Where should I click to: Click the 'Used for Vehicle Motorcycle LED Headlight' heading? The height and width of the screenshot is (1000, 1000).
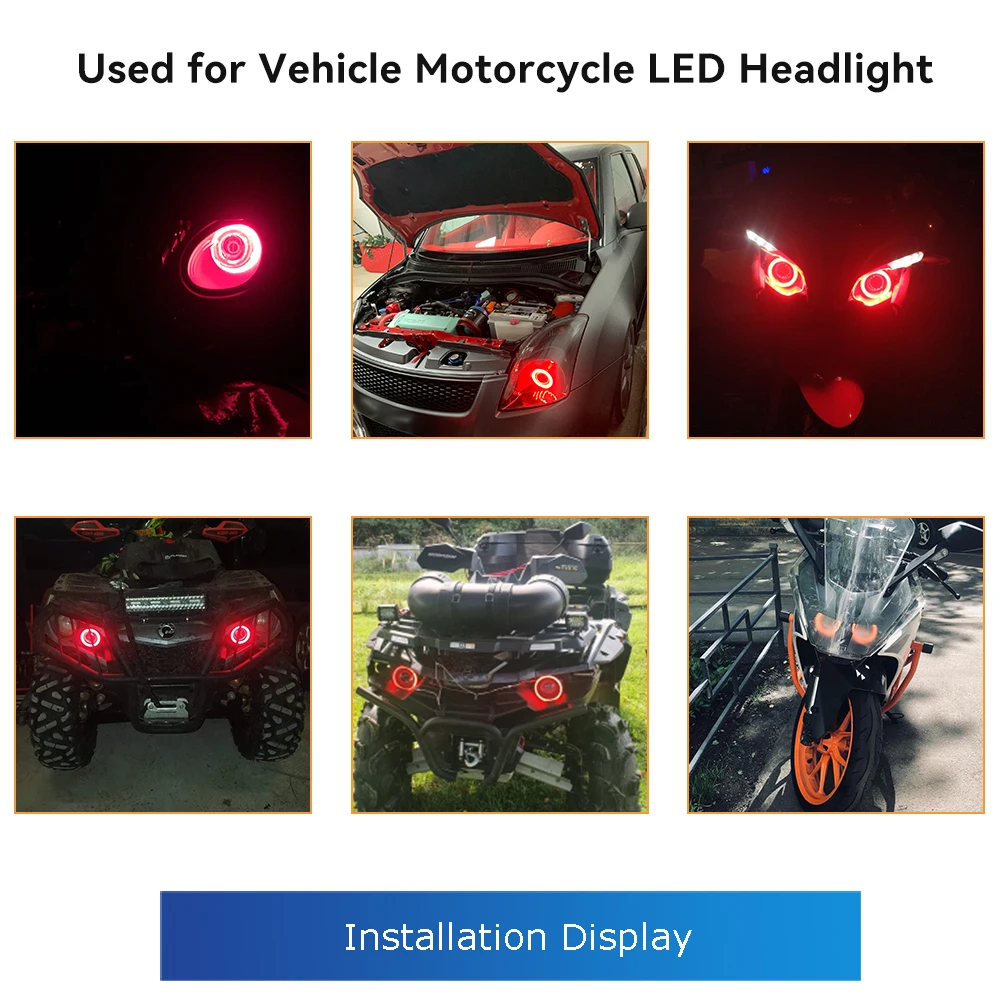coord(504,69)
